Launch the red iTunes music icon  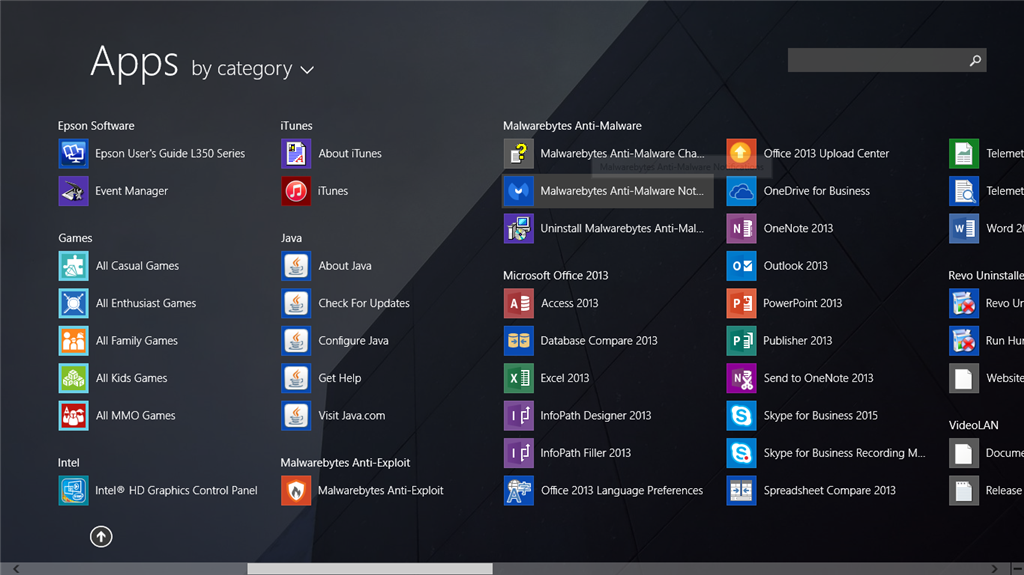click(x=296, y=191)
